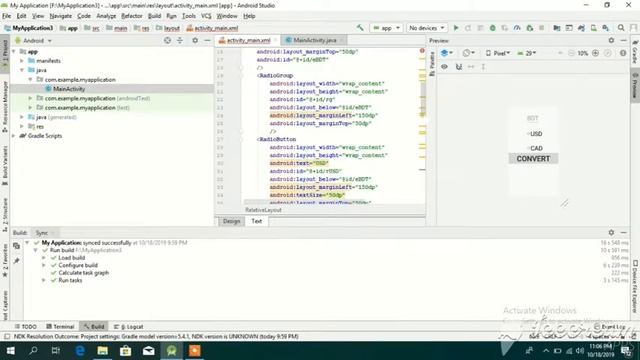Open Pixel device dropdown in Preview
Screen dimensions: 640x360
click(498, 53)
